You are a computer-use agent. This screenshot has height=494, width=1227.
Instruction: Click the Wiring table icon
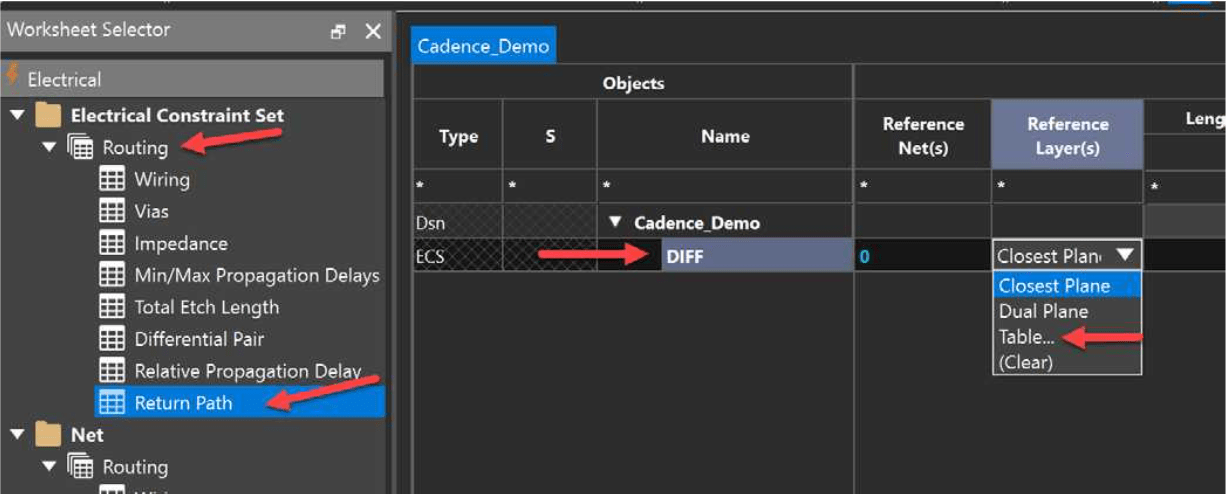(x=112, y=180)
